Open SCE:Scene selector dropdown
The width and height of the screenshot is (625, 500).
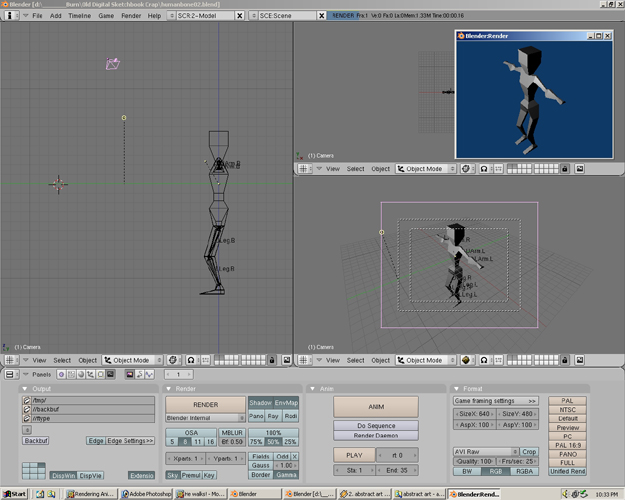[254, 16]
